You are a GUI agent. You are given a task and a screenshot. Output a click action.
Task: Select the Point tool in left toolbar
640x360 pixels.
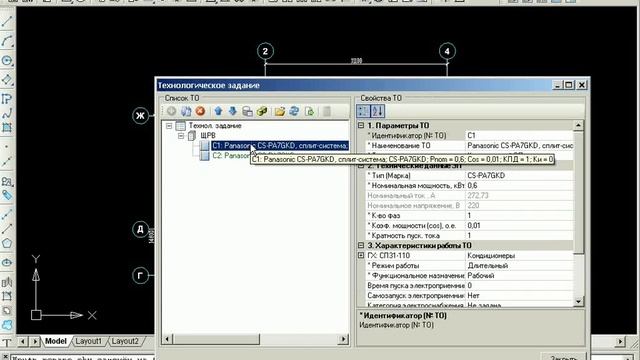click(x=7, y=146)
